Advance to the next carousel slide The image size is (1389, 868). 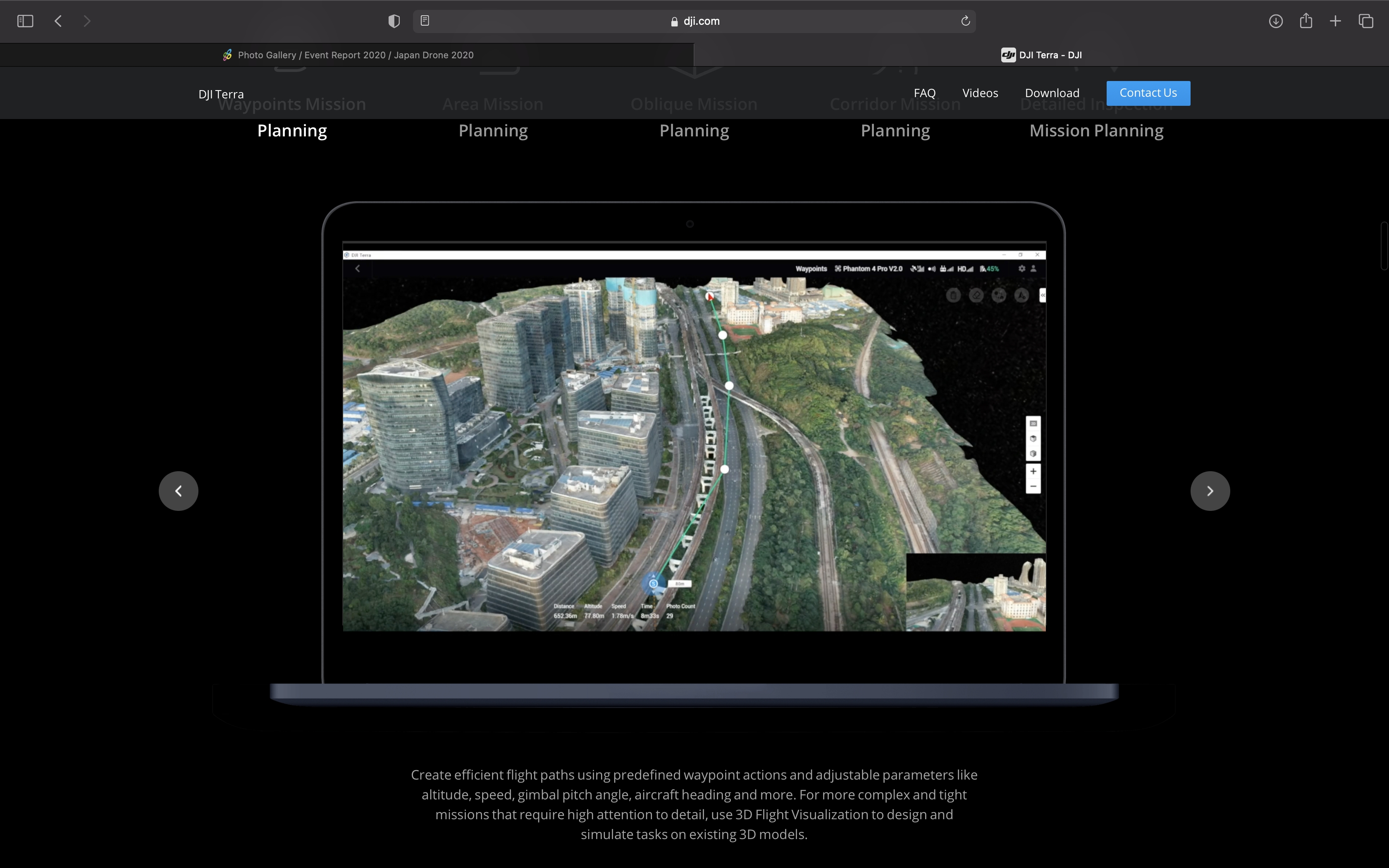click(x=1210, y=491)
